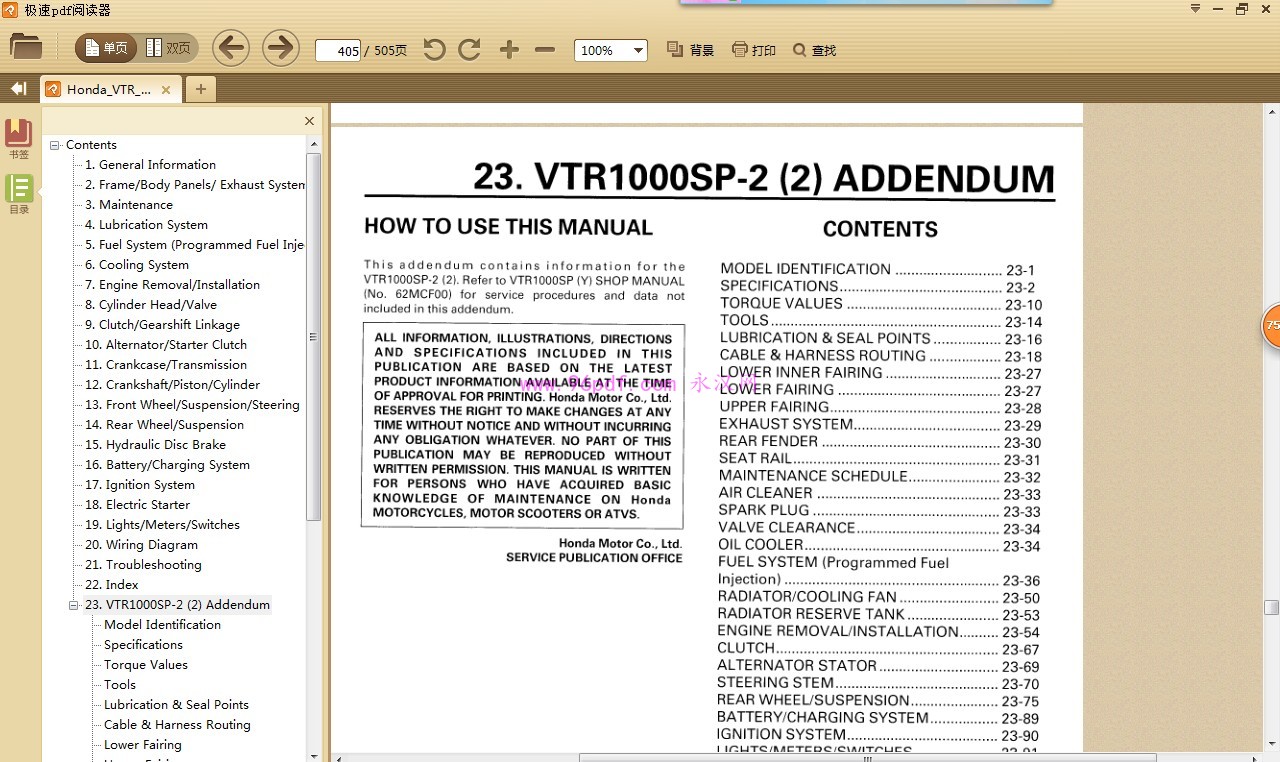Go to 22. Index
Image resolution: width=1280 pixels, height=762 pixels.
(x=112, y=585)
